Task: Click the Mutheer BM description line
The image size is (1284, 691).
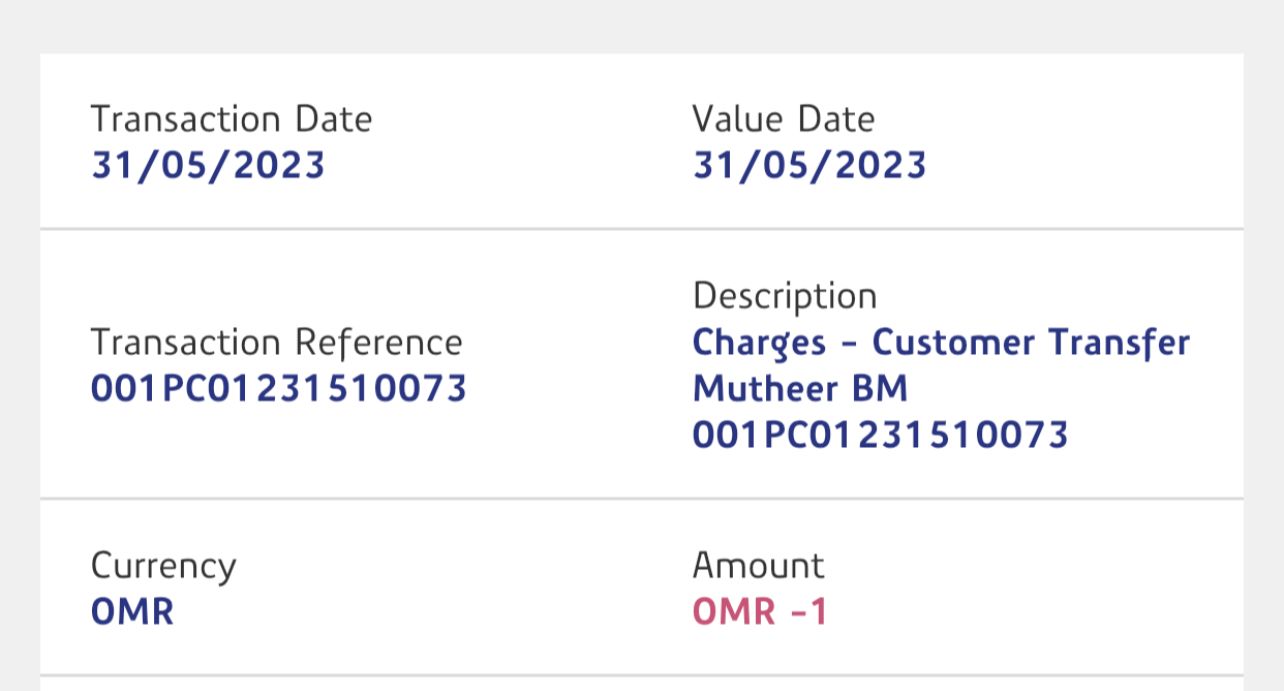Action: 800,388
